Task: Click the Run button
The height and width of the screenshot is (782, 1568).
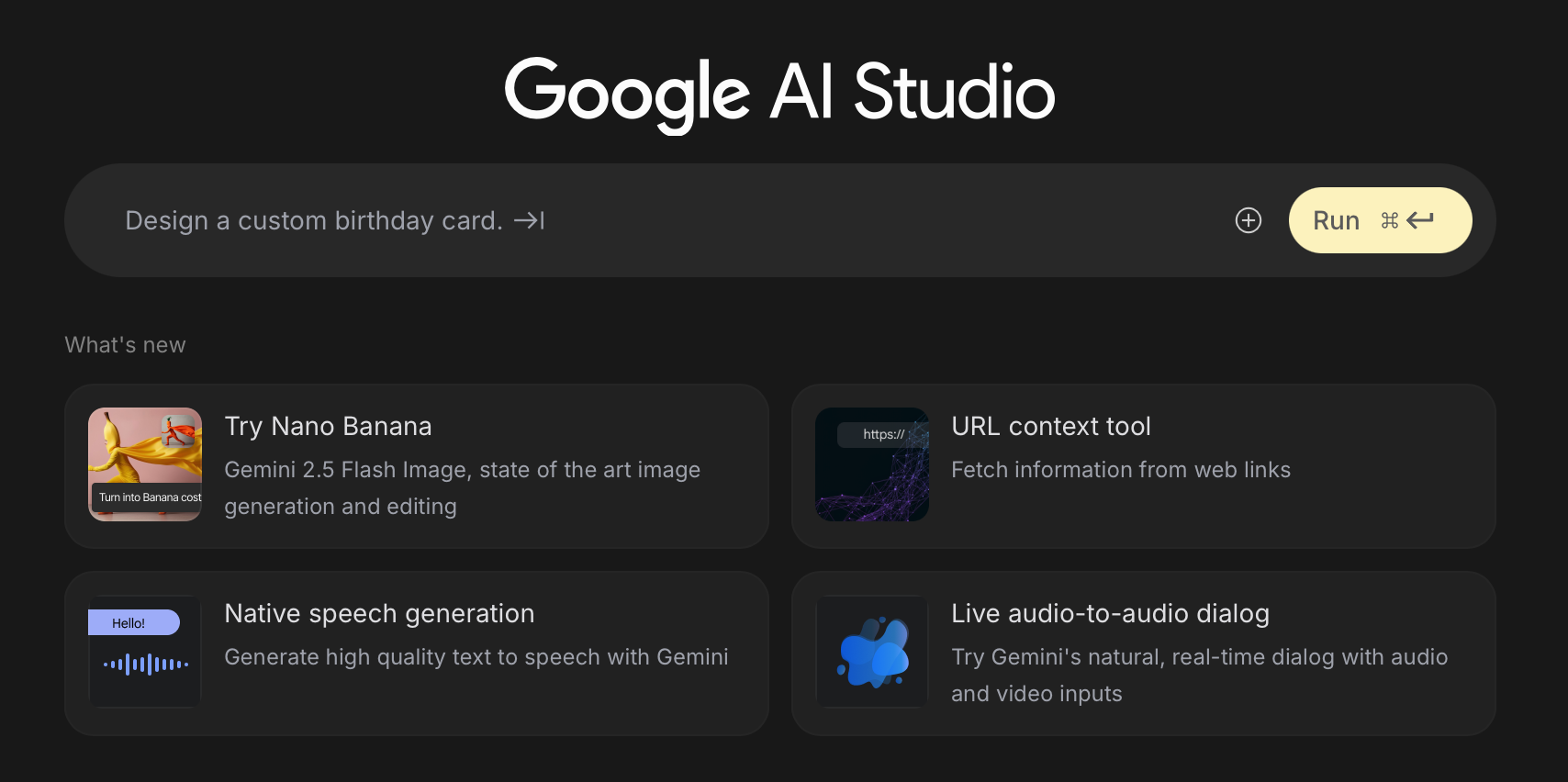Action: 1380,220
